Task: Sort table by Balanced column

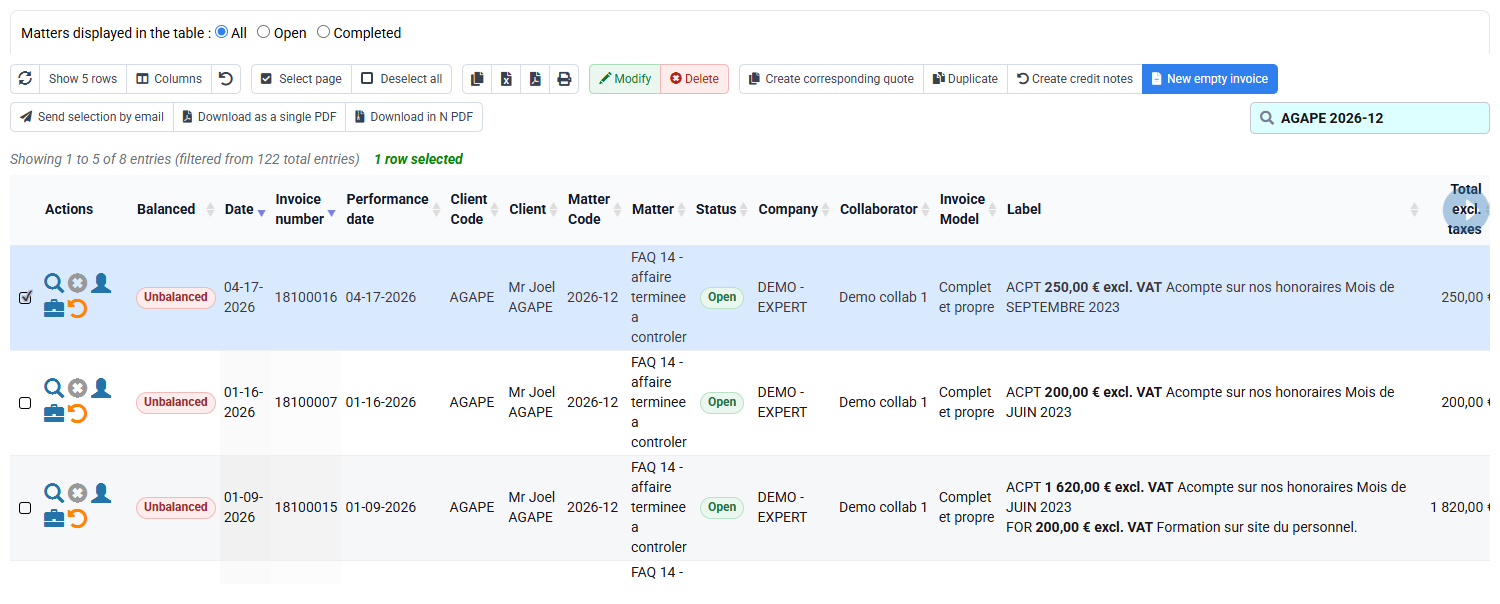Action: pyautogui.click(x=176, y=209)
